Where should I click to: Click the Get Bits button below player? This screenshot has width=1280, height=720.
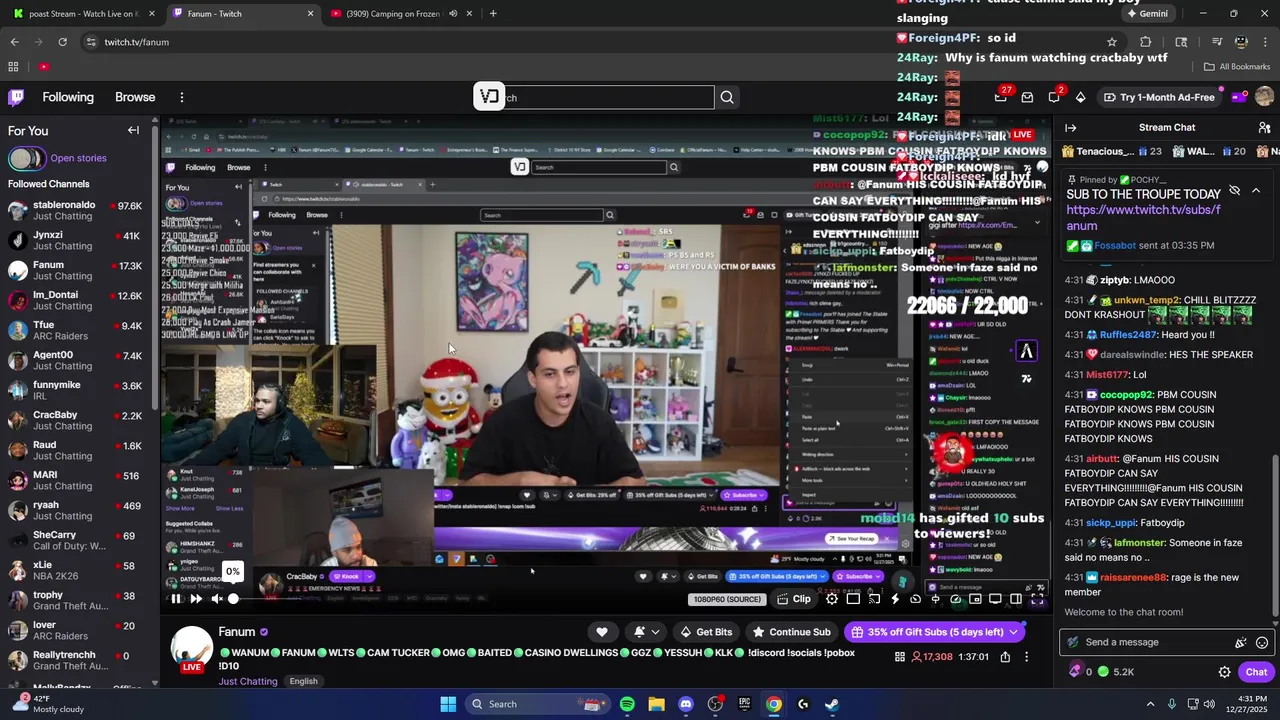(706, 632)
